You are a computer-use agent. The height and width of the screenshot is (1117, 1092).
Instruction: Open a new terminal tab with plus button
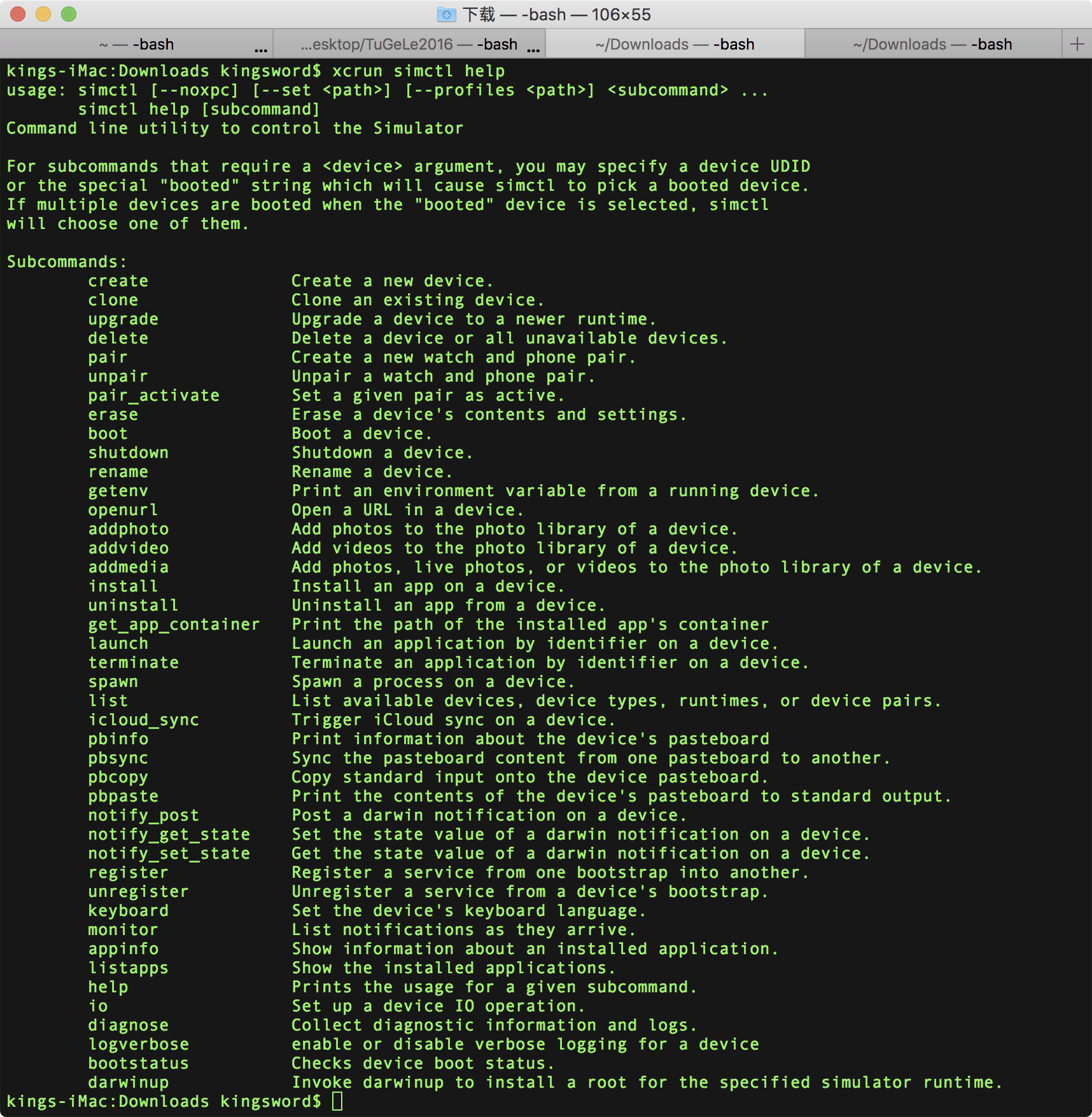(x=1077, y=44)
